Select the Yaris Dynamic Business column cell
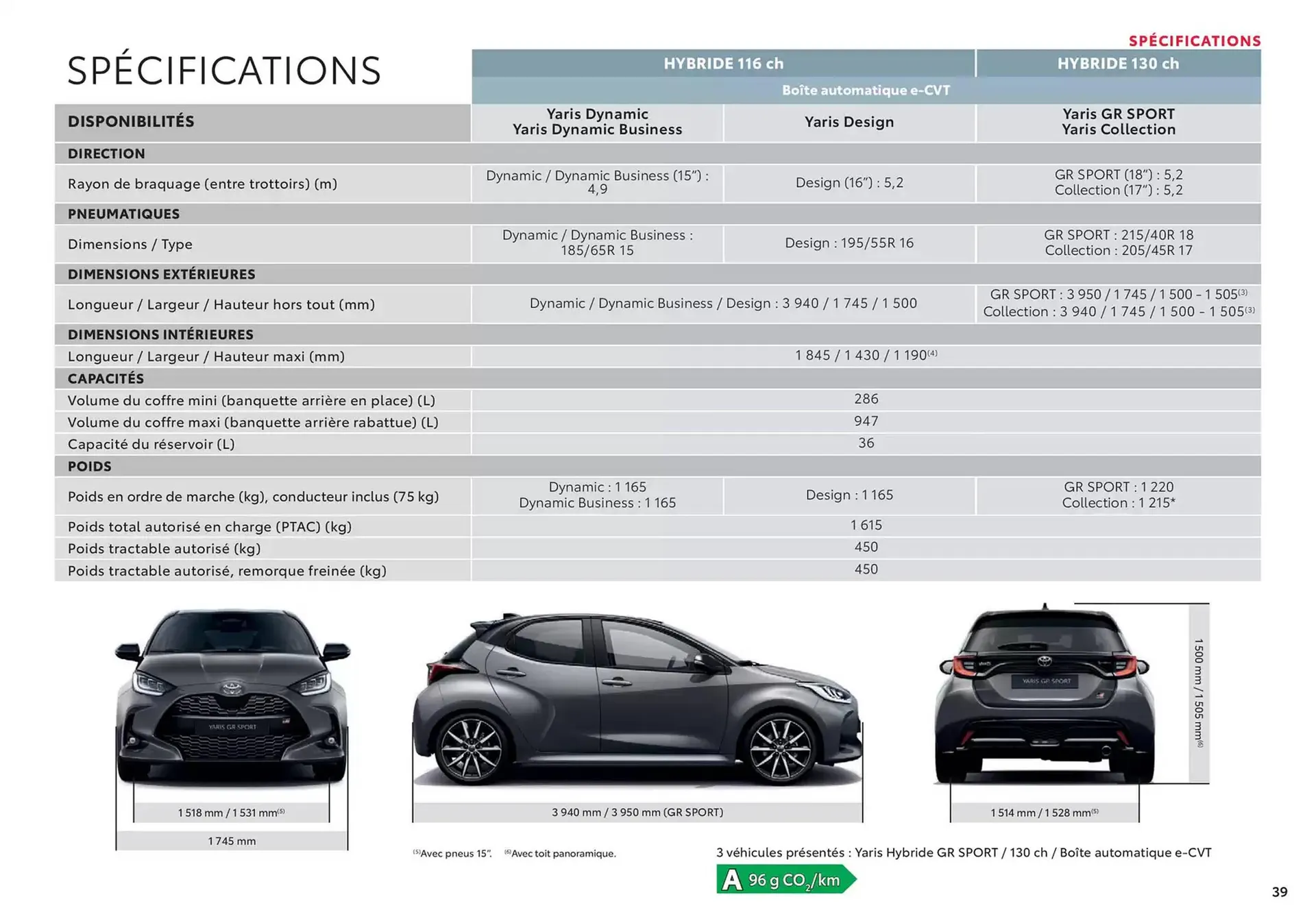This screenshot has width=1316, height=921. 596,123
